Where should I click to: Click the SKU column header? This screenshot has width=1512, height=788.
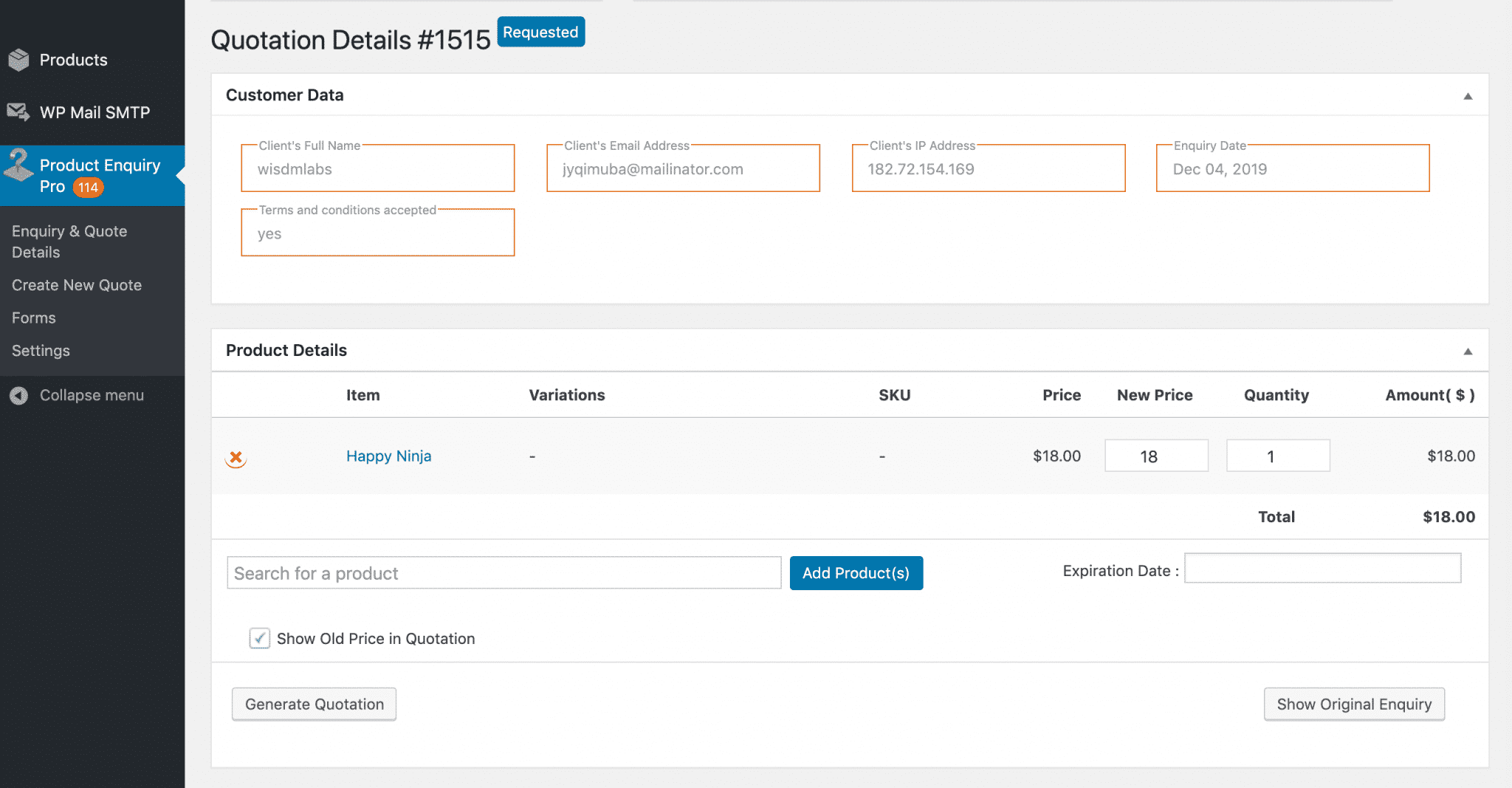(895, 395)
